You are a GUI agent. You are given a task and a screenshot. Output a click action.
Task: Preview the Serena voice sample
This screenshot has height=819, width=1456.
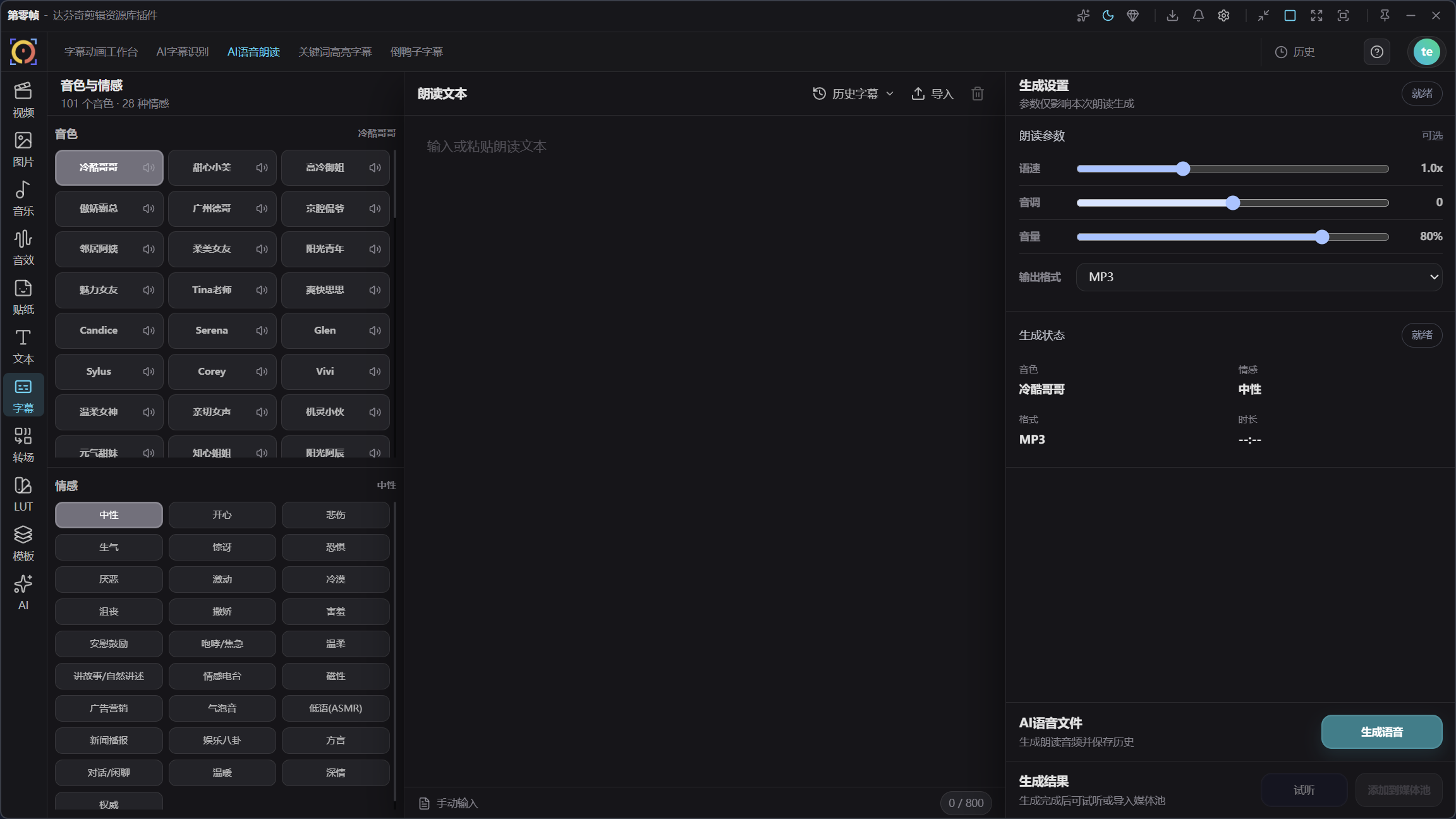tap(262, 331)
